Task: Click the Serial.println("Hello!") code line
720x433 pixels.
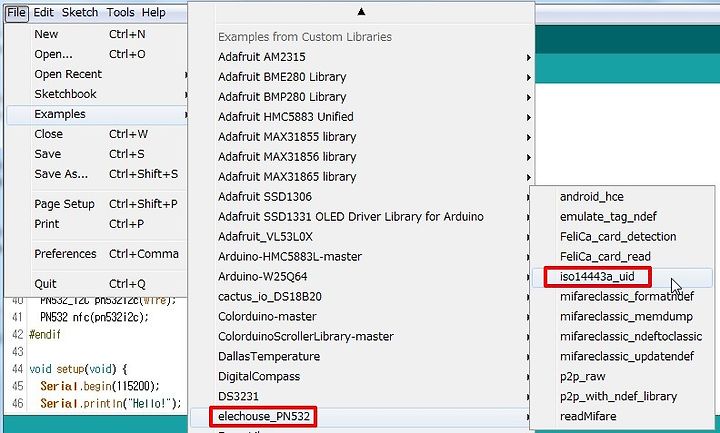Action: click(x=111, y=404)
